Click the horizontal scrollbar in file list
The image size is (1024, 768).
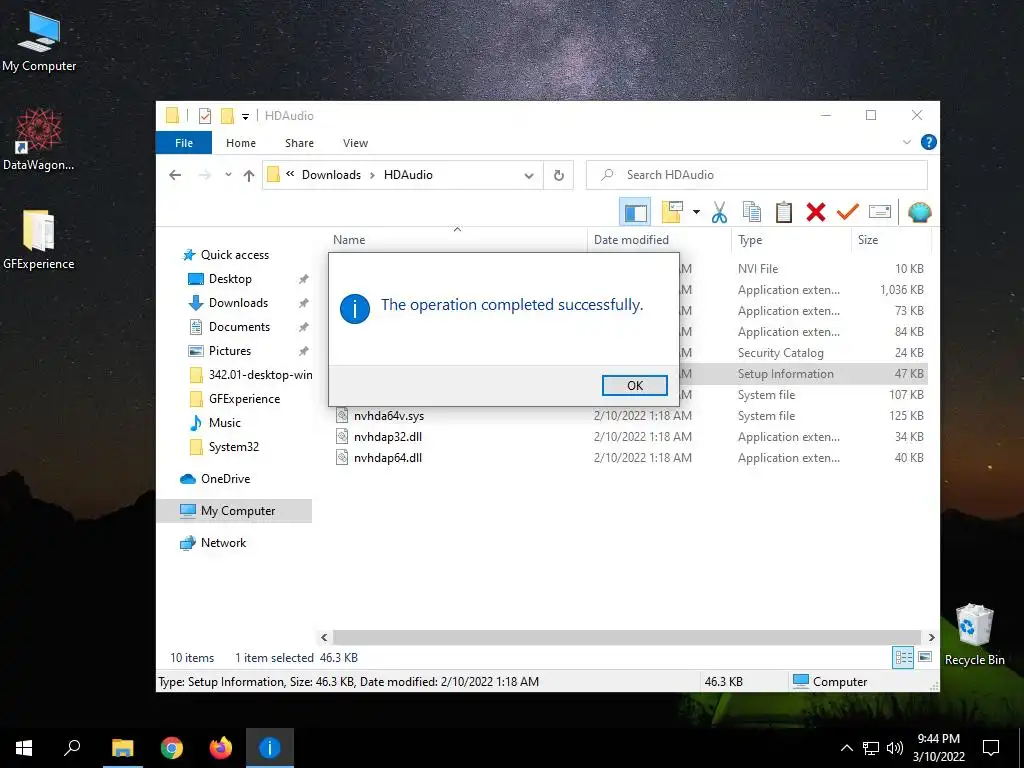(x=627, y=637)
